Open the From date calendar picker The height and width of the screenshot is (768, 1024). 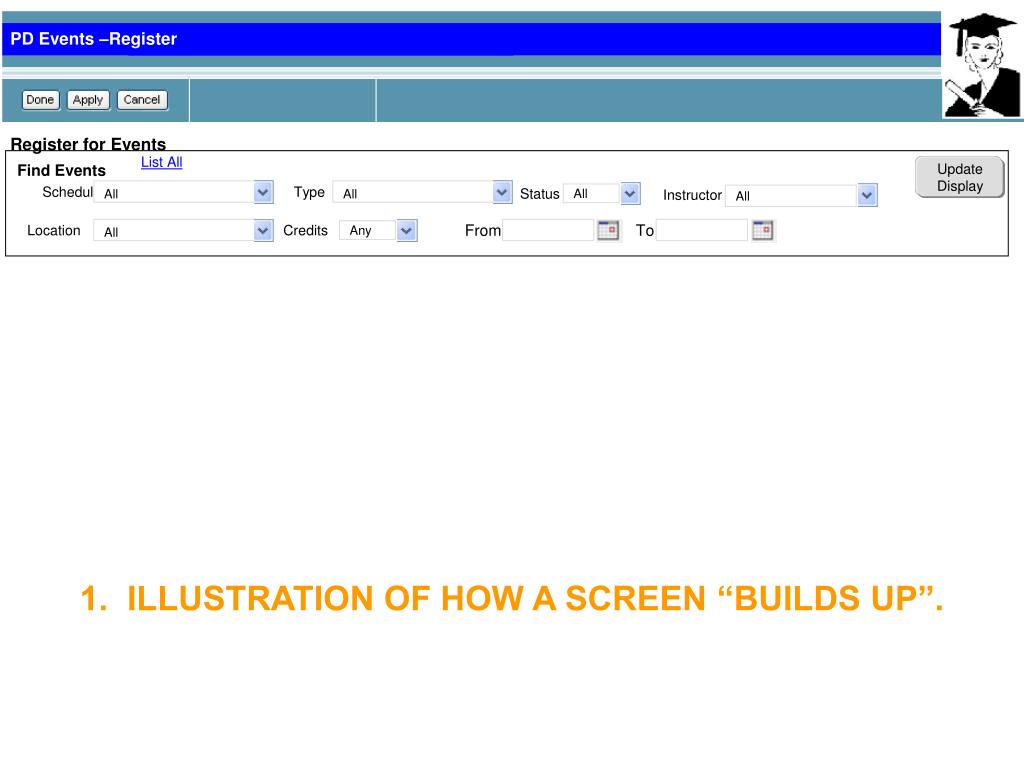tap(608, 231)
